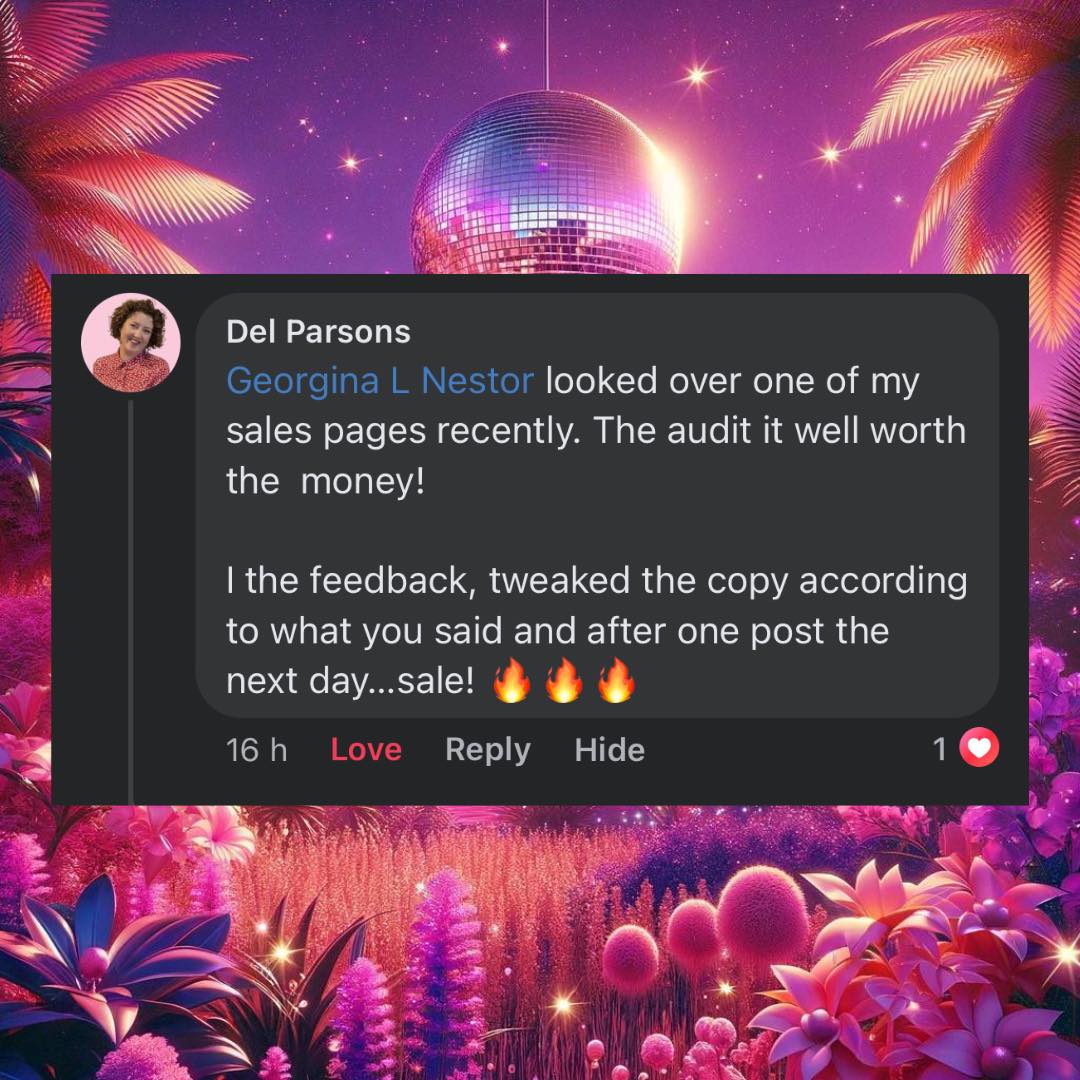
Task: Hide this comment
Action: click(x=610, y=749)
